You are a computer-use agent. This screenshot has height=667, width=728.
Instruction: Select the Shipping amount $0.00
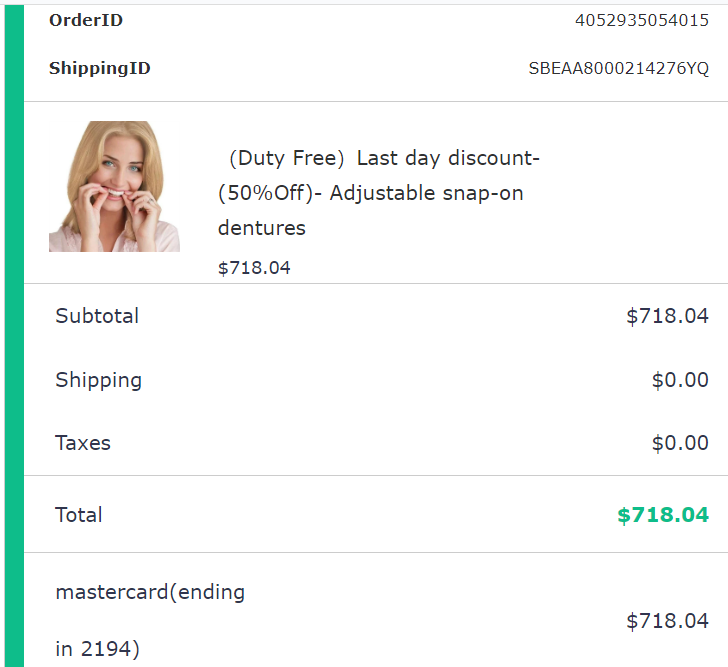pyautogui.click(x=680, y=380)
